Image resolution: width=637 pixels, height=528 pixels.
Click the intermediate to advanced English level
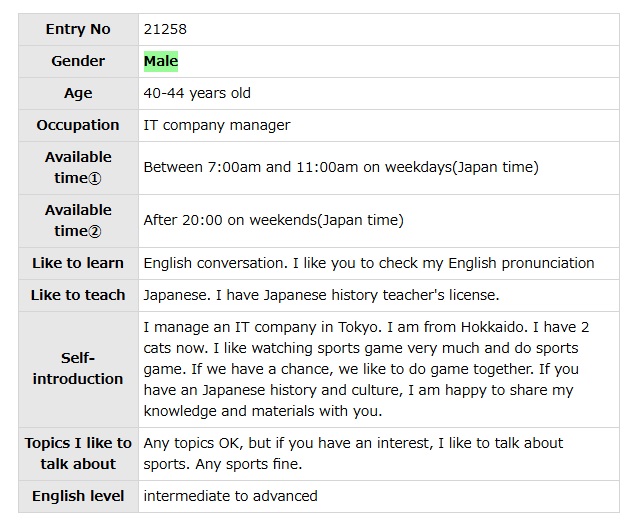230,496
